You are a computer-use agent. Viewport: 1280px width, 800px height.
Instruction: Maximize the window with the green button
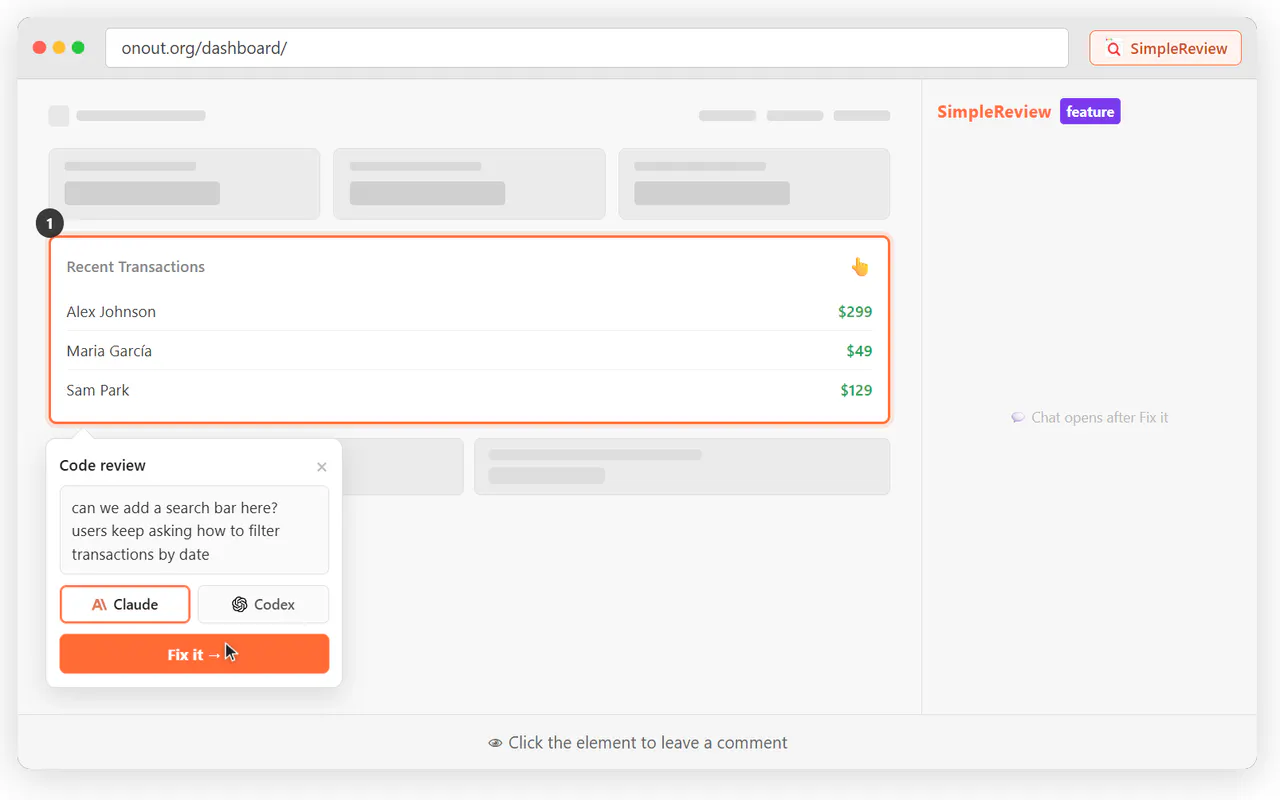(x=78, y=48)
